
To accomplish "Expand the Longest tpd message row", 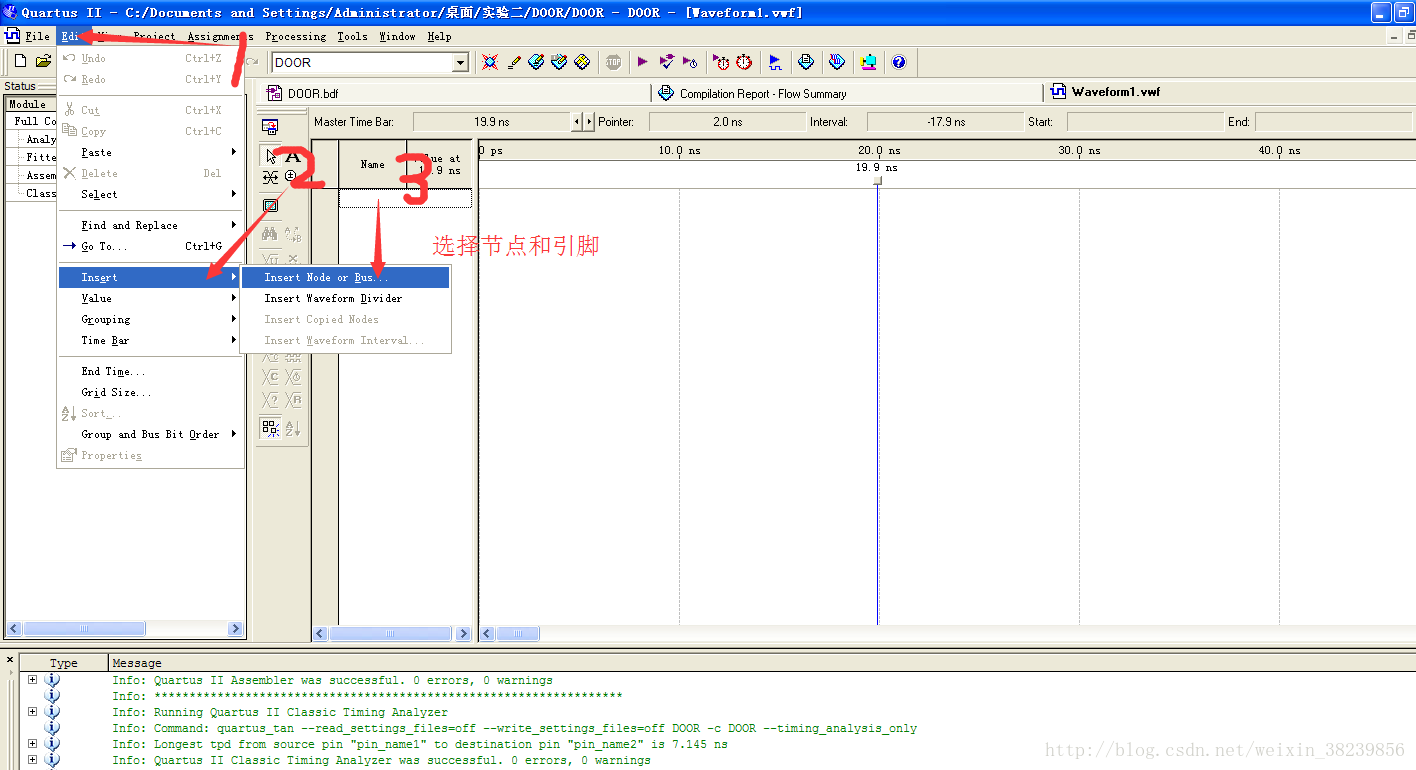I will click(x=33, y=744).
